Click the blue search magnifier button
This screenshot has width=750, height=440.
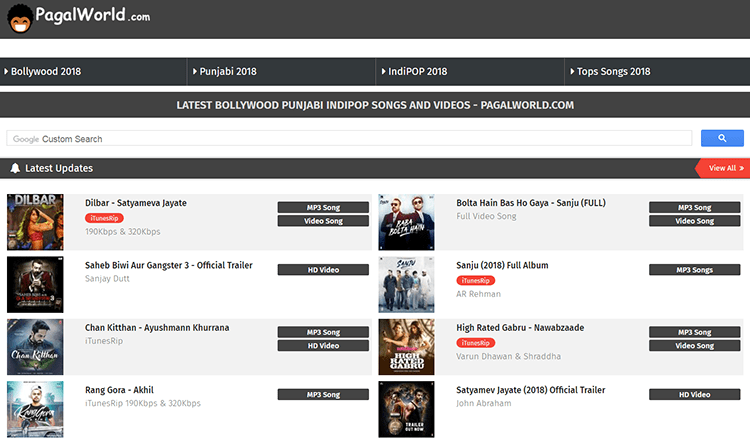(722, 138)
